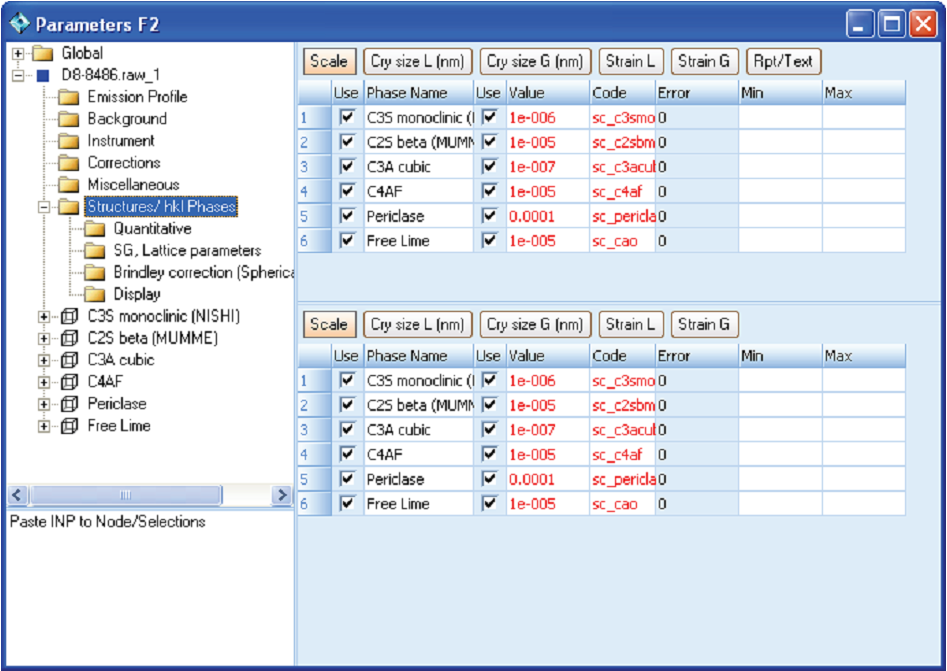Click the Background folder icon
The height and width of the screenshot is (671, 947).
tap(69, 119)
